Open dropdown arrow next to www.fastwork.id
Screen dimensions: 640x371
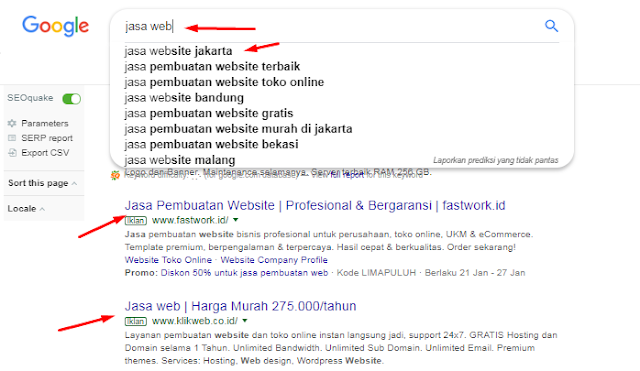point(236,220)
